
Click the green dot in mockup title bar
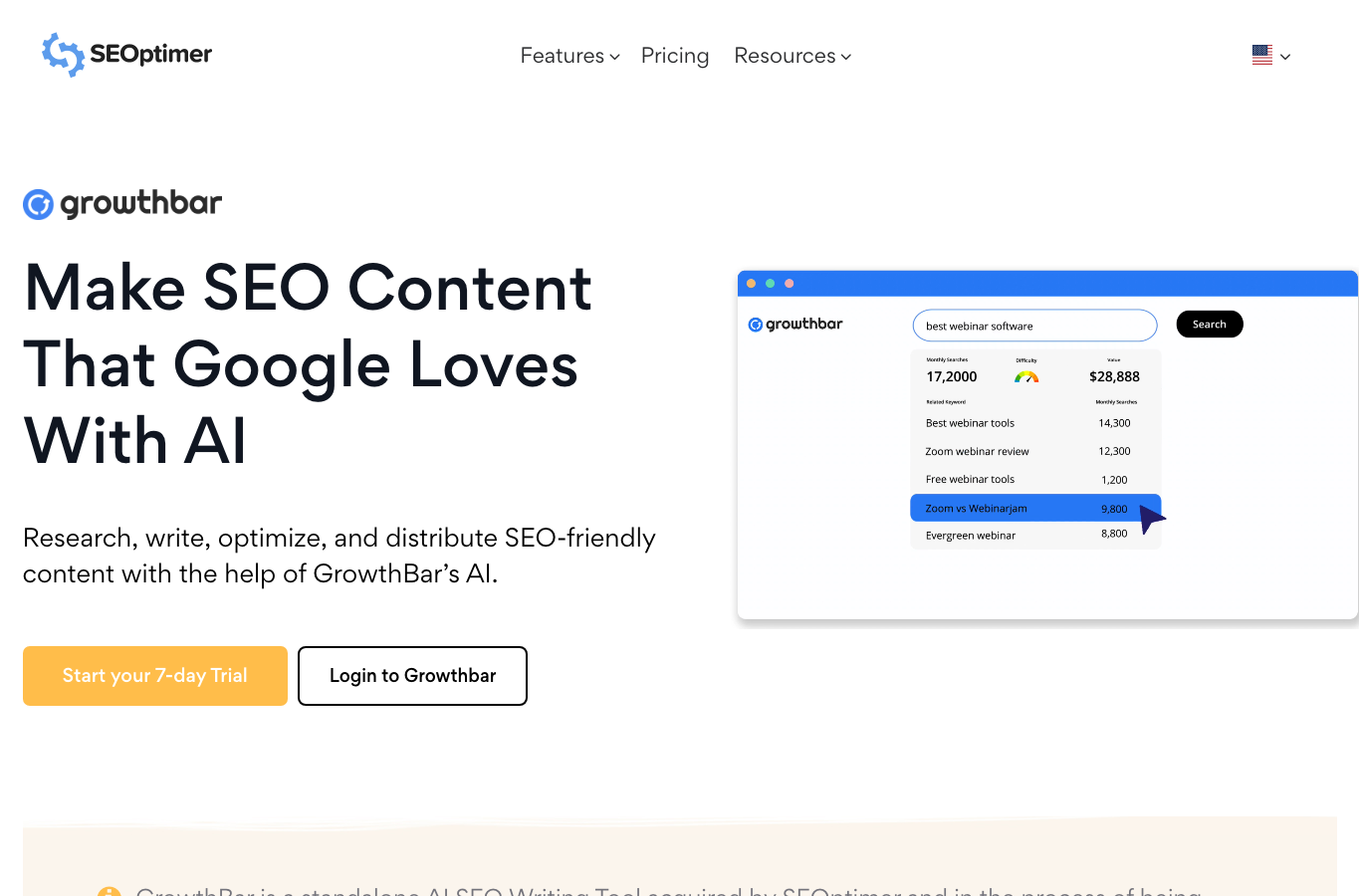pyautogui.click(x=770, y=284)
